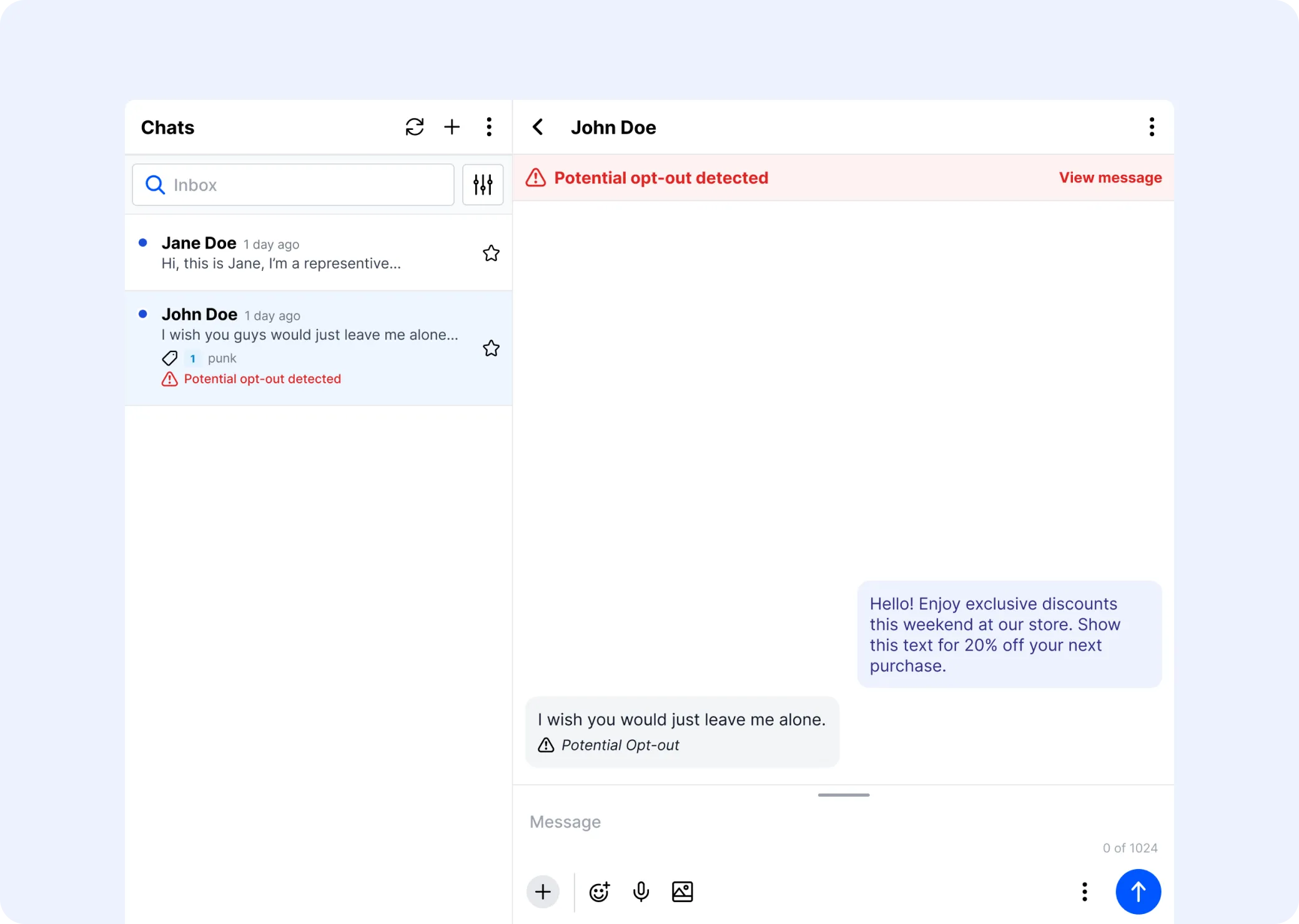Refresh the Chats list
This screenshot has height=924, width=1299.
click(415, 127)
